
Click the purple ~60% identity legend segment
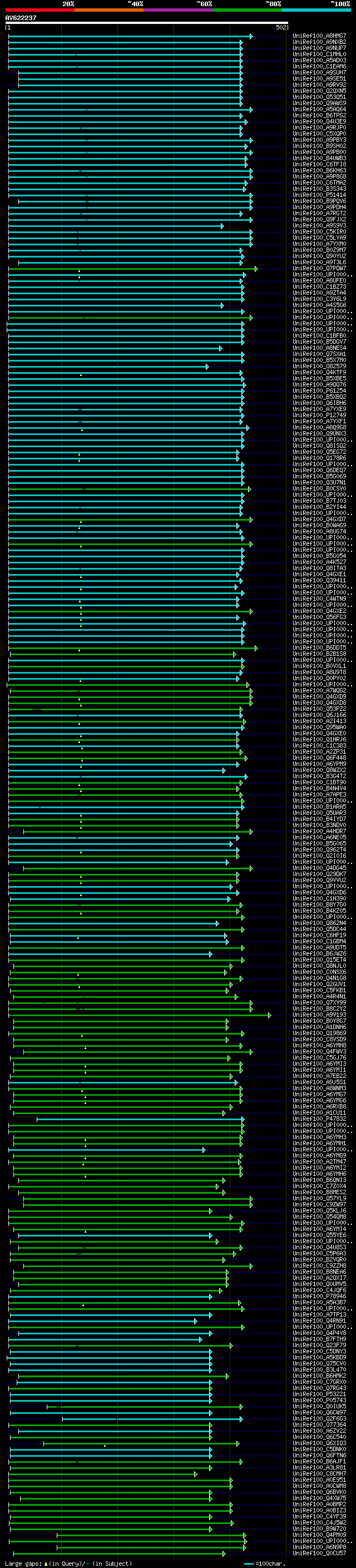click(179, 10)
